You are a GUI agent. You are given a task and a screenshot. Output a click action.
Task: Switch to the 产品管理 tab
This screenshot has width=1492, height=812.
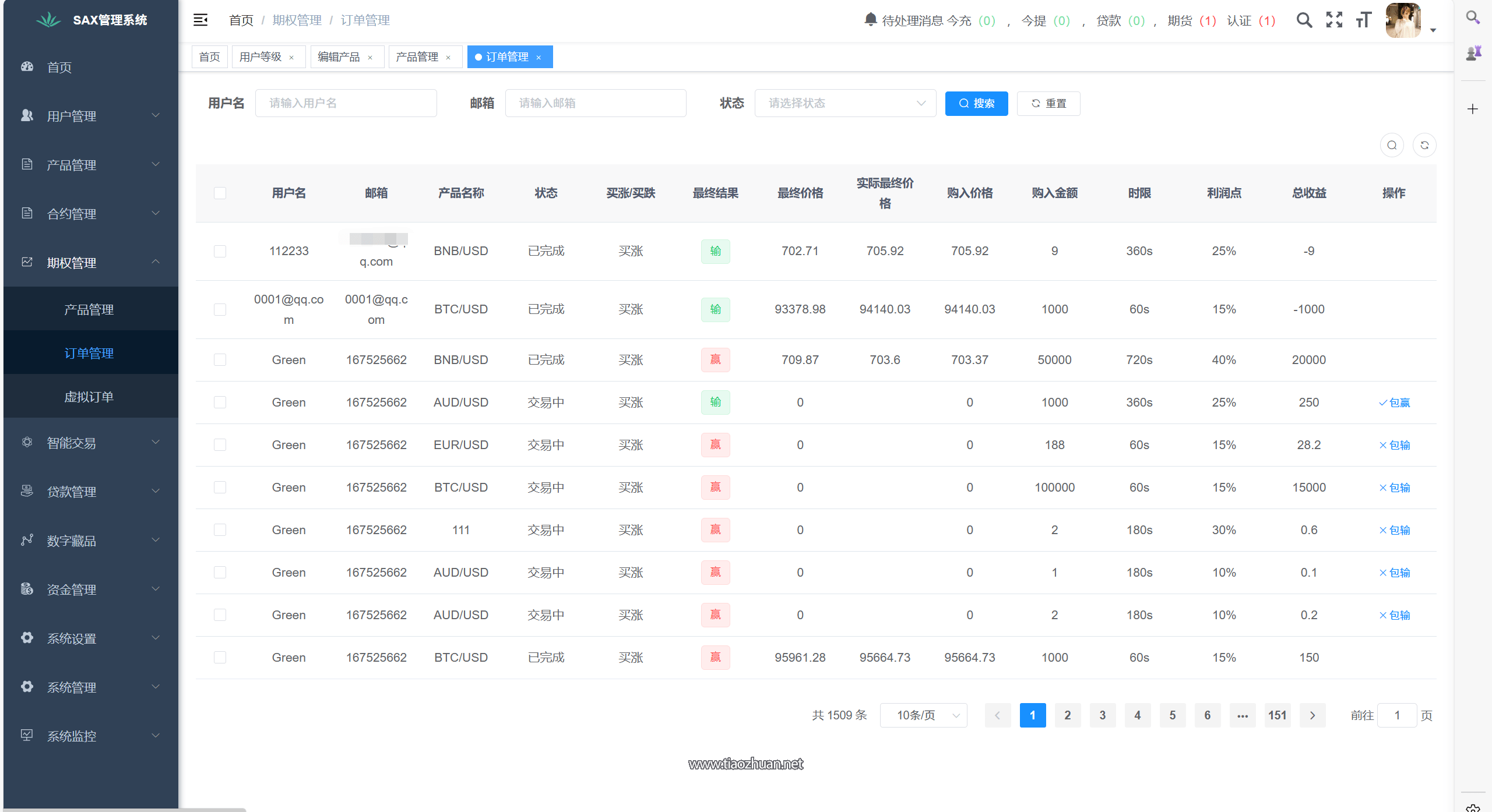(417, 57)
